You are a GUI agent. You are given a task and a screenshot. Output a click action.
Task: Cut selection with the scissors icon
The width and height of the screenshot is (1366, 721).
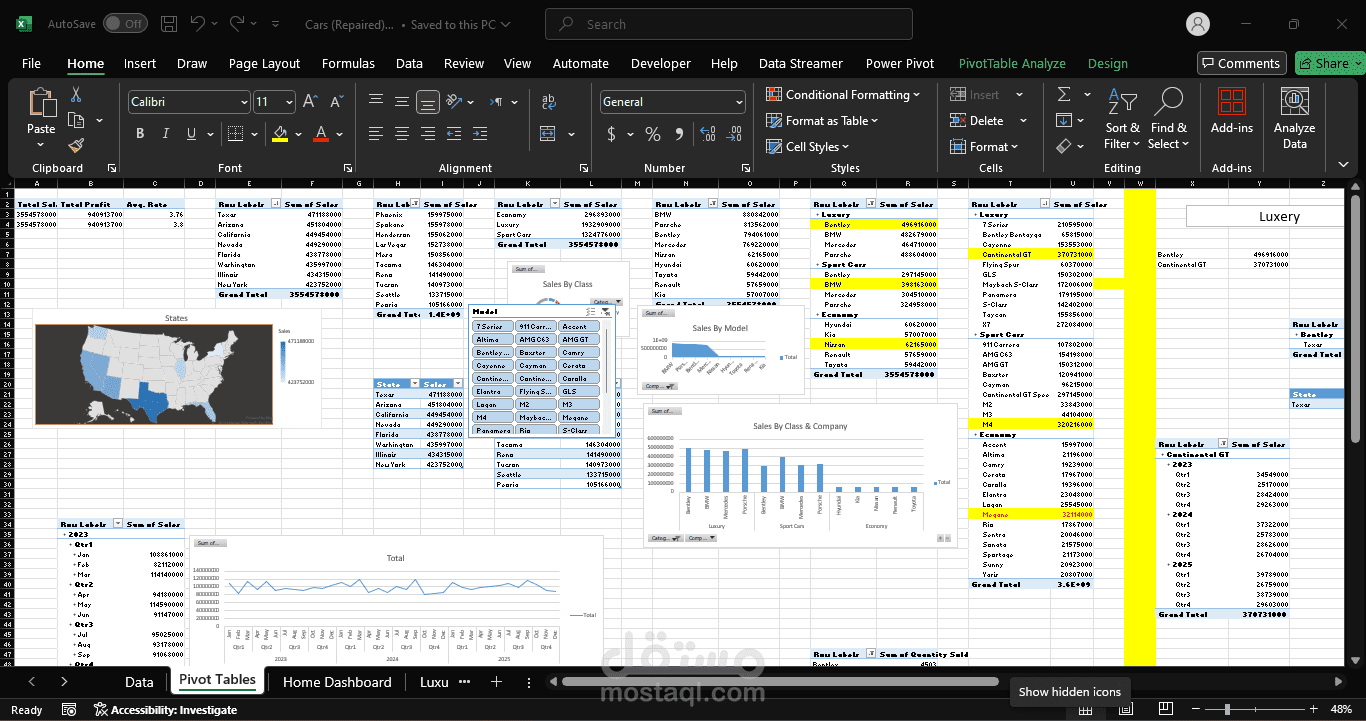76,95
